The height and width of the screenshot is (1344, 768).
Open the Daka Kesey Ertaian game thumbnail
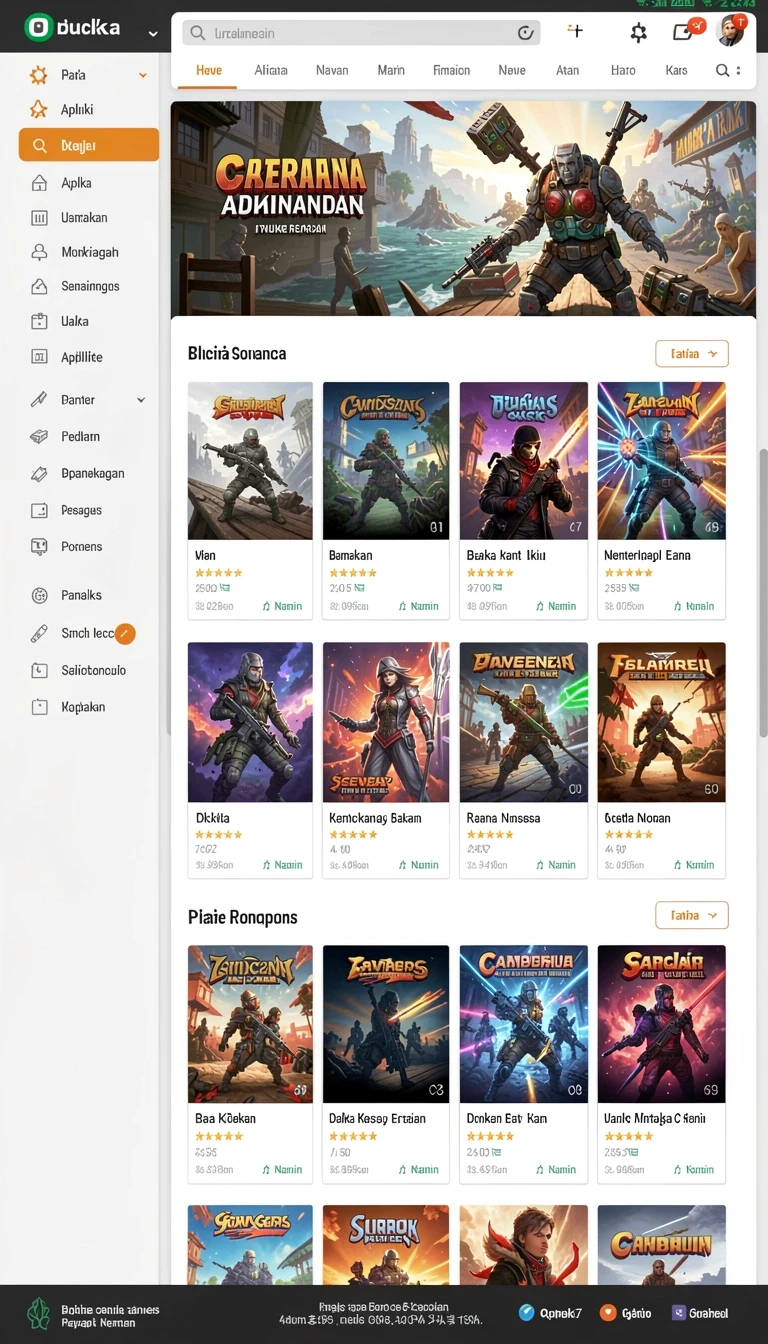click(386, 1024)
